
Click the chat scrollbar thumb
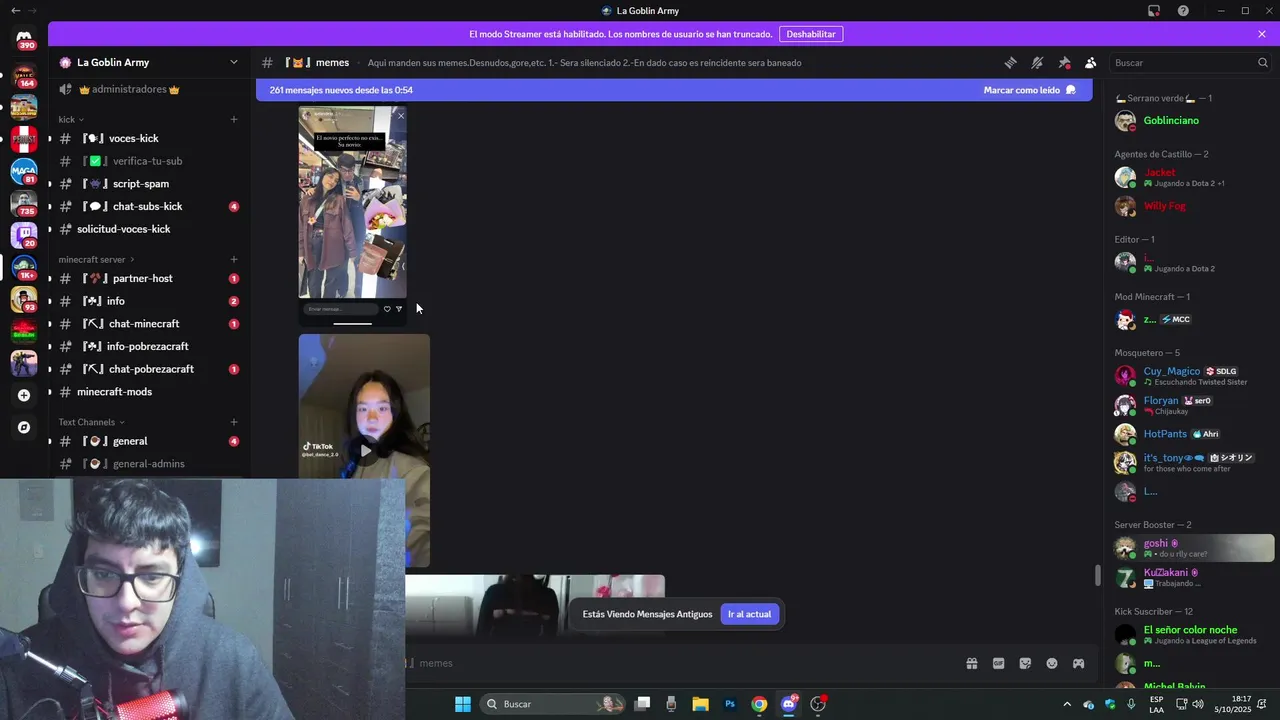click(x=1097, y=576)
